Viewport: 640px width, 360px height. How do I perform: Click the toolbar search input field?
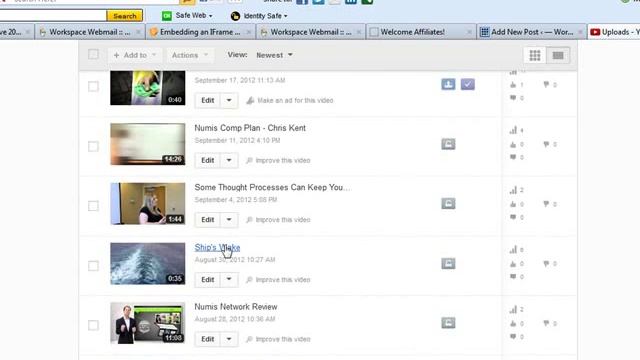pos(53,16)
